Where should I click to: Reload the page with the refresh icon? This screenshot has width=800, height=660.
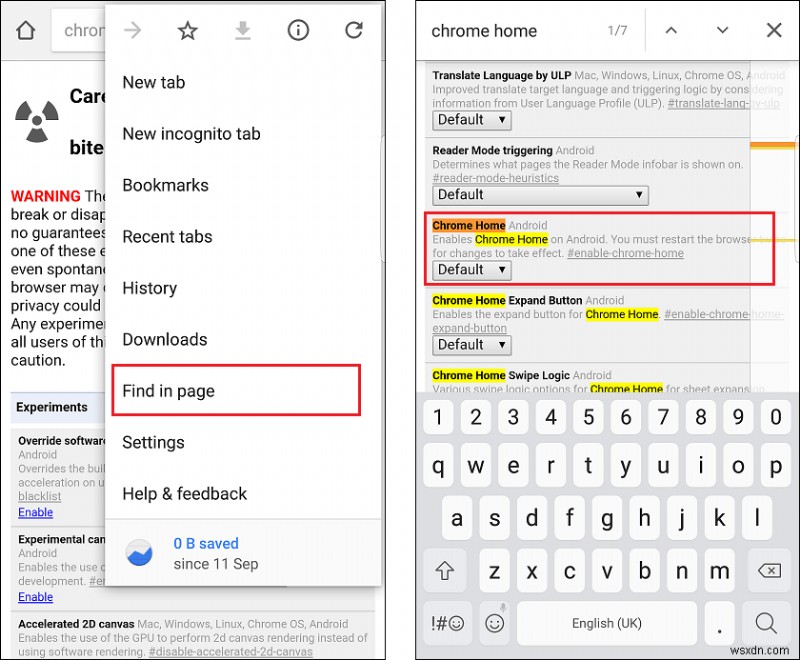tap(353, 31)
